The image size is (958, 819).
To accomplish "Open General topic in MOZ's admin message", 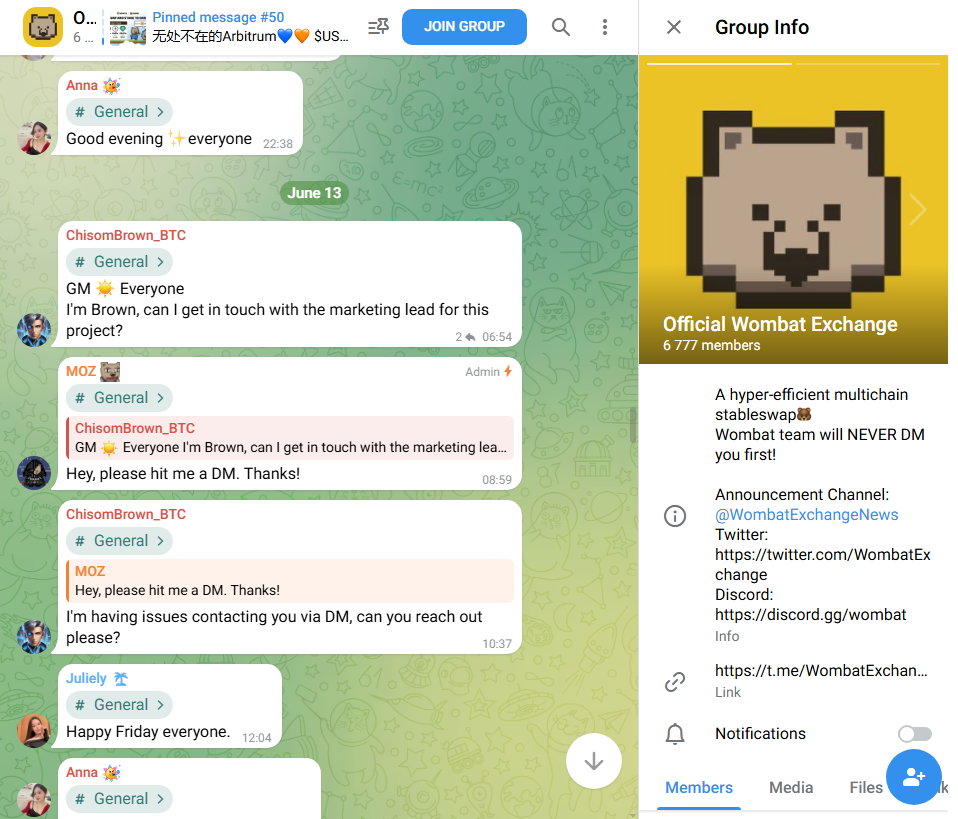I will [x=119, y=398].
